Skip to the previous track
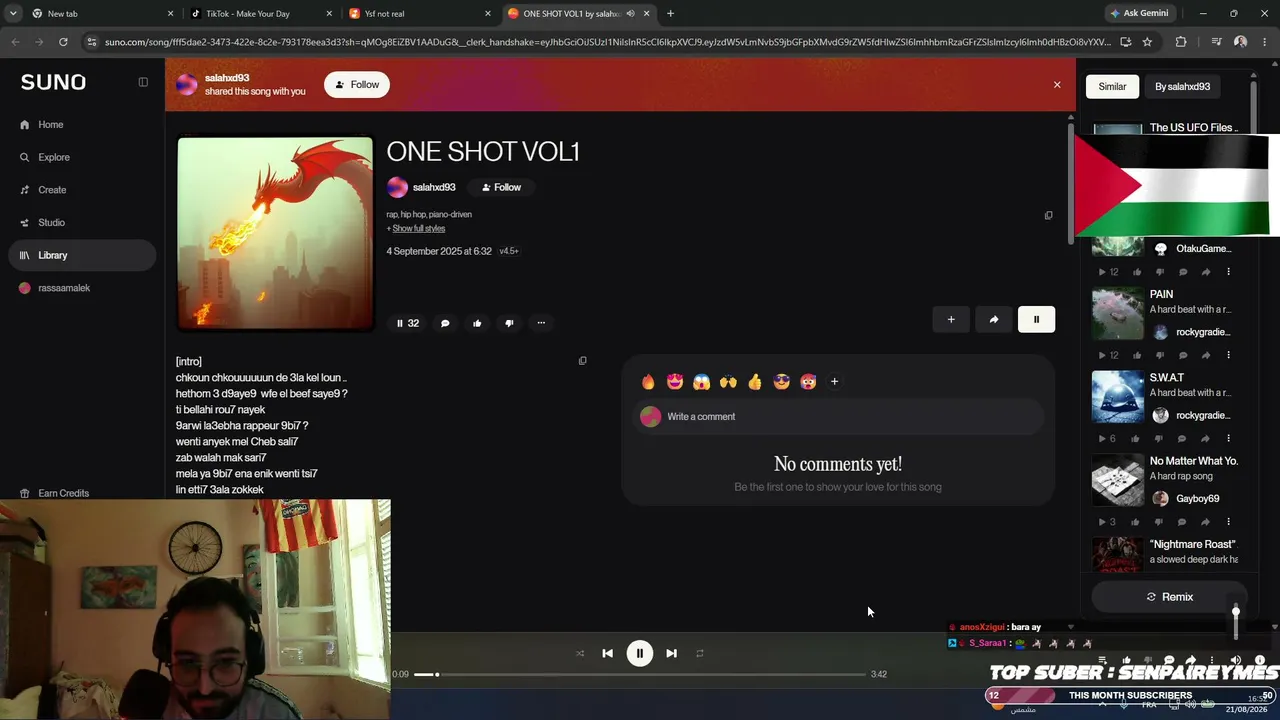This screenshot has height=720, width=1280. click(x=607, y=654)
